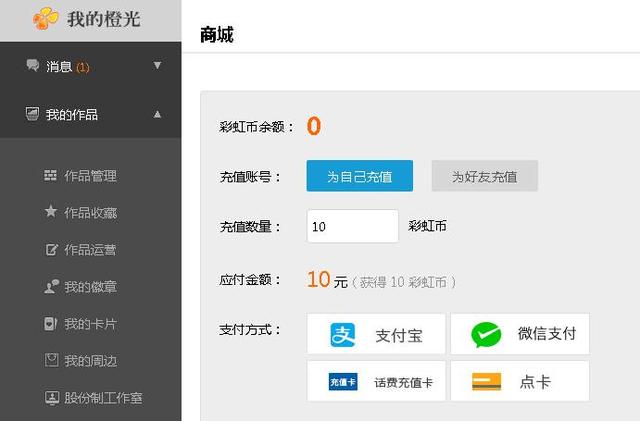Image resolution: width=640 pixels, height=421 pixels.
Task: Choose 话费充值卡 payment method
Action: (x=376, y=381)
